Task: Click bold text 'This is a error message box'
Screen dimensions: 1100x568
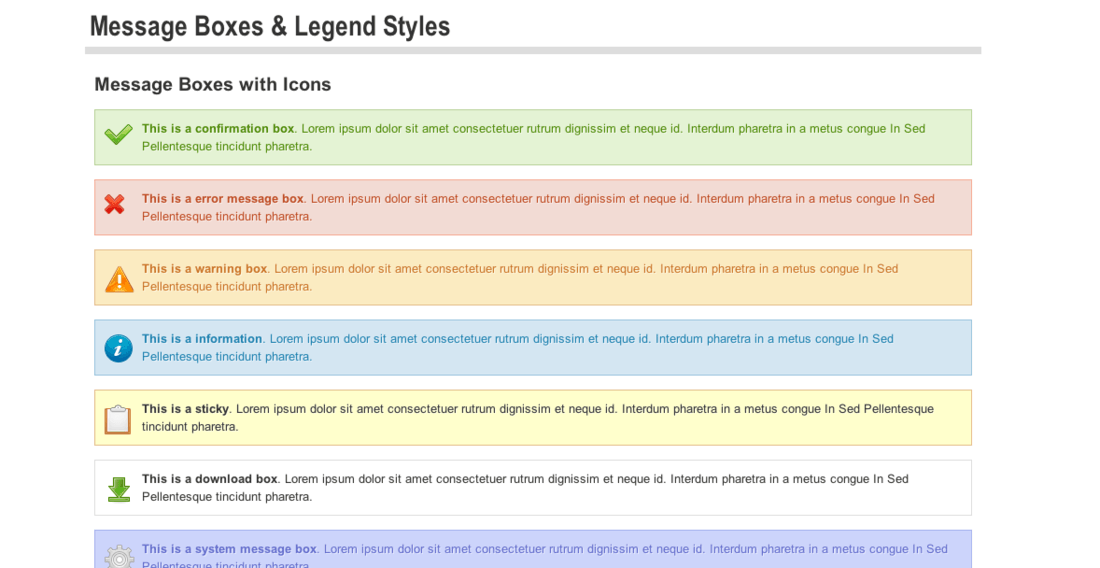Action: point(222,198)
